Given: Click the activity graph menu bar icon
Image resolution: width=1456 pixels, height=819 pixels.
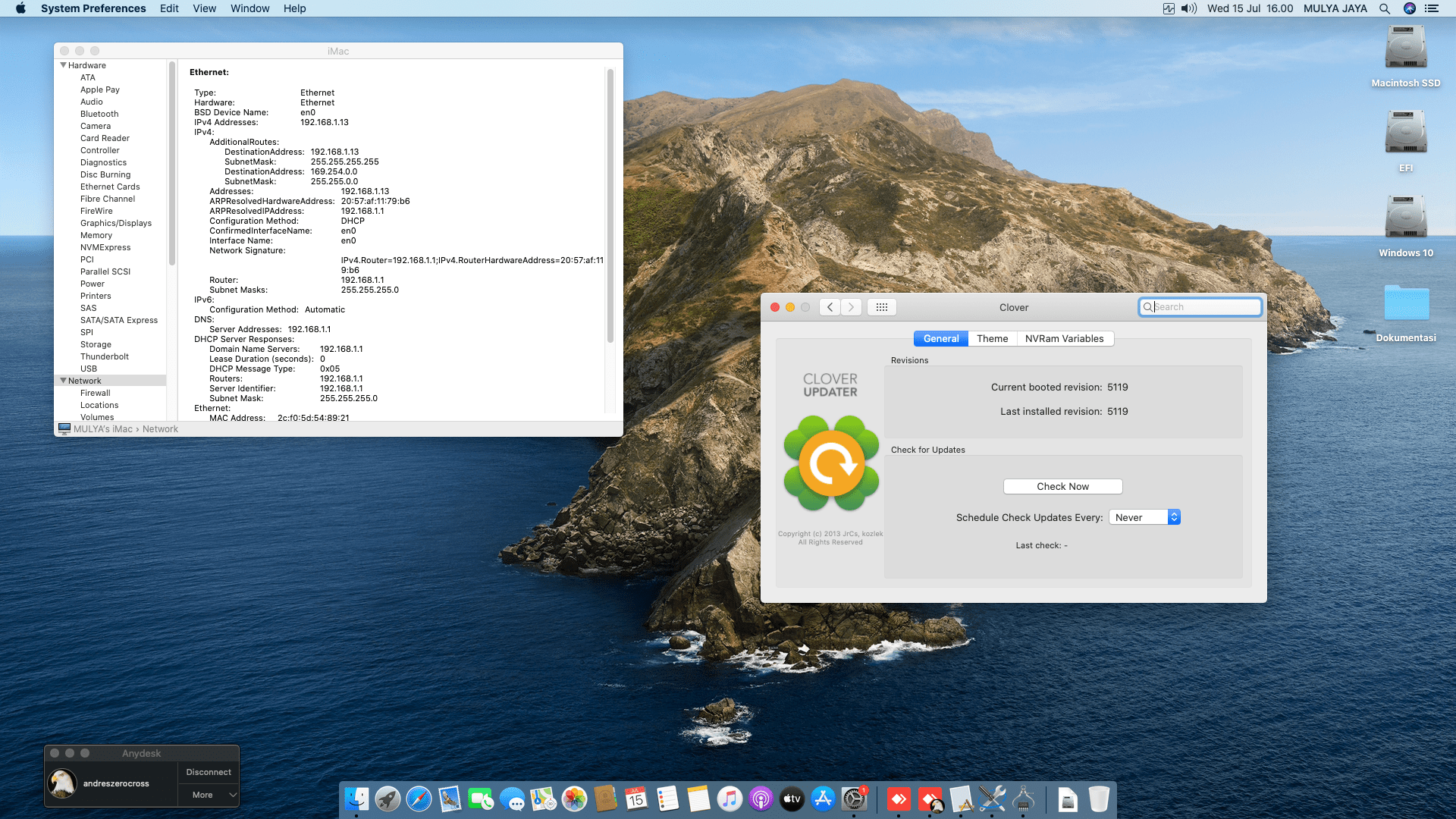Looking at the screenshot, I should [x=1169, y=8].
